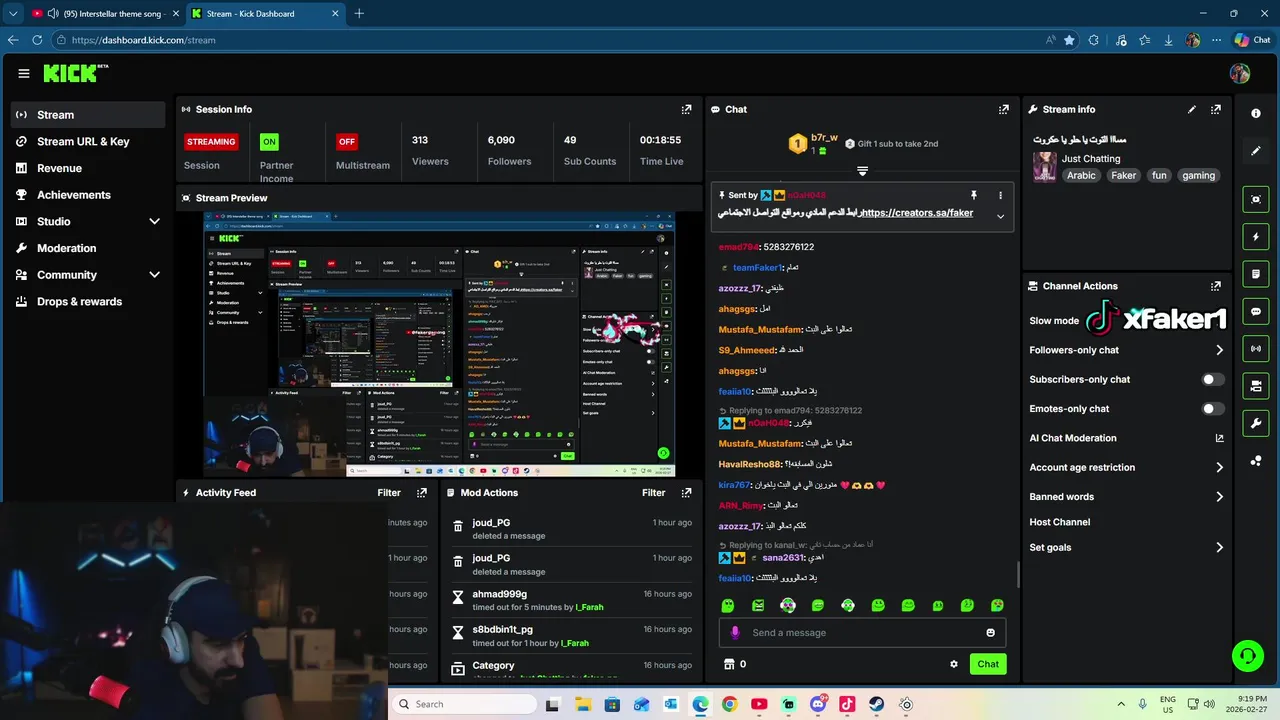1280x720 pixels.
Task: Open Stream in the sidebar
Action: (x=88, y=115)
